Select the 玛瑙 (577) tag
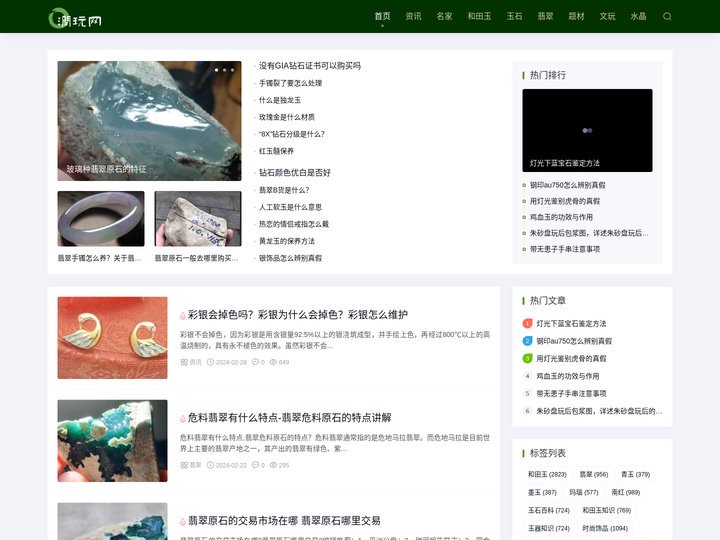Viewport: 720px width, 540px height. coord(584,492)
